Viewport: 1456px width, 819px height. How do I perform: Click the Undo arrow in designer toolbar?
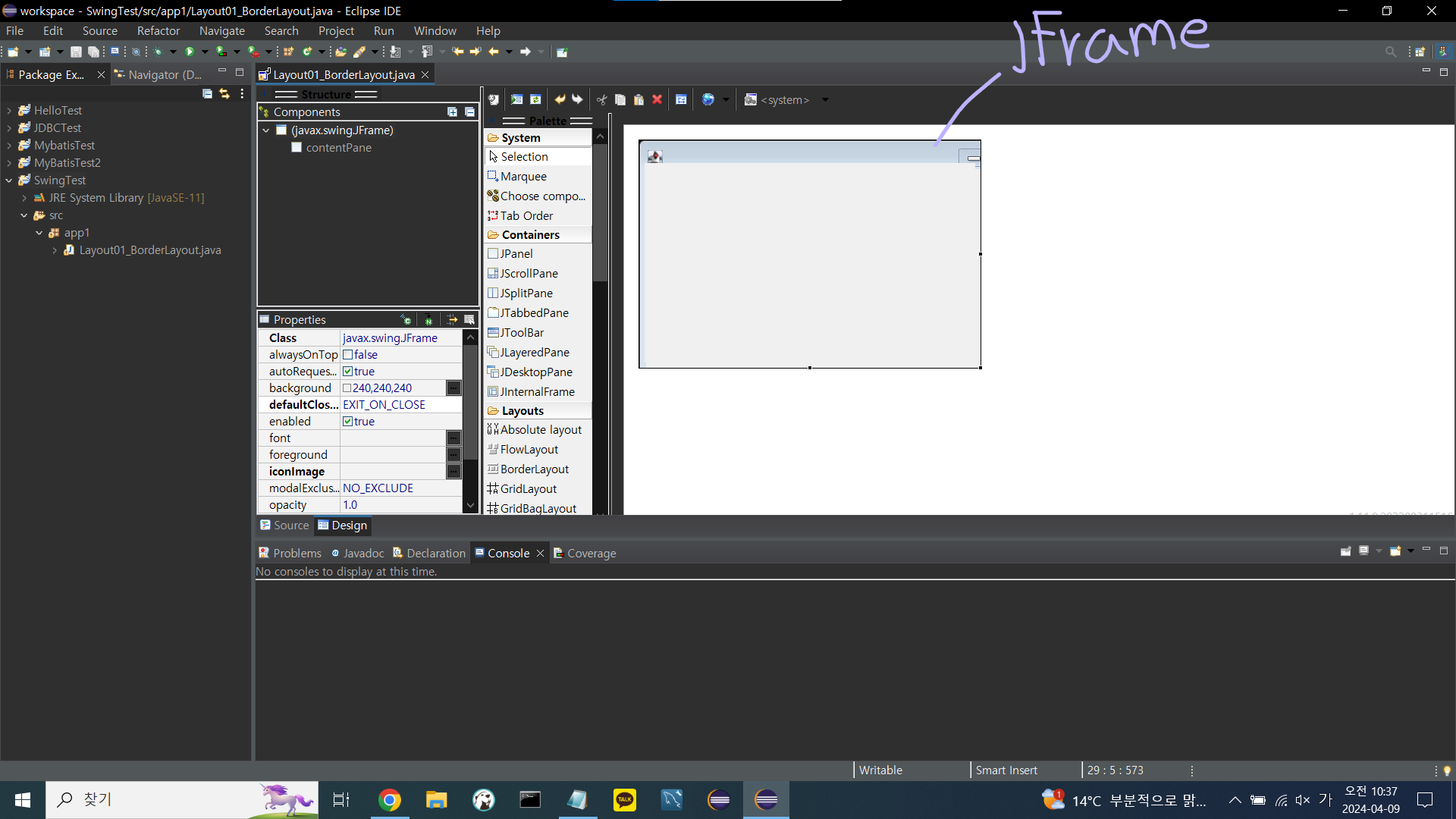point(560,100)
